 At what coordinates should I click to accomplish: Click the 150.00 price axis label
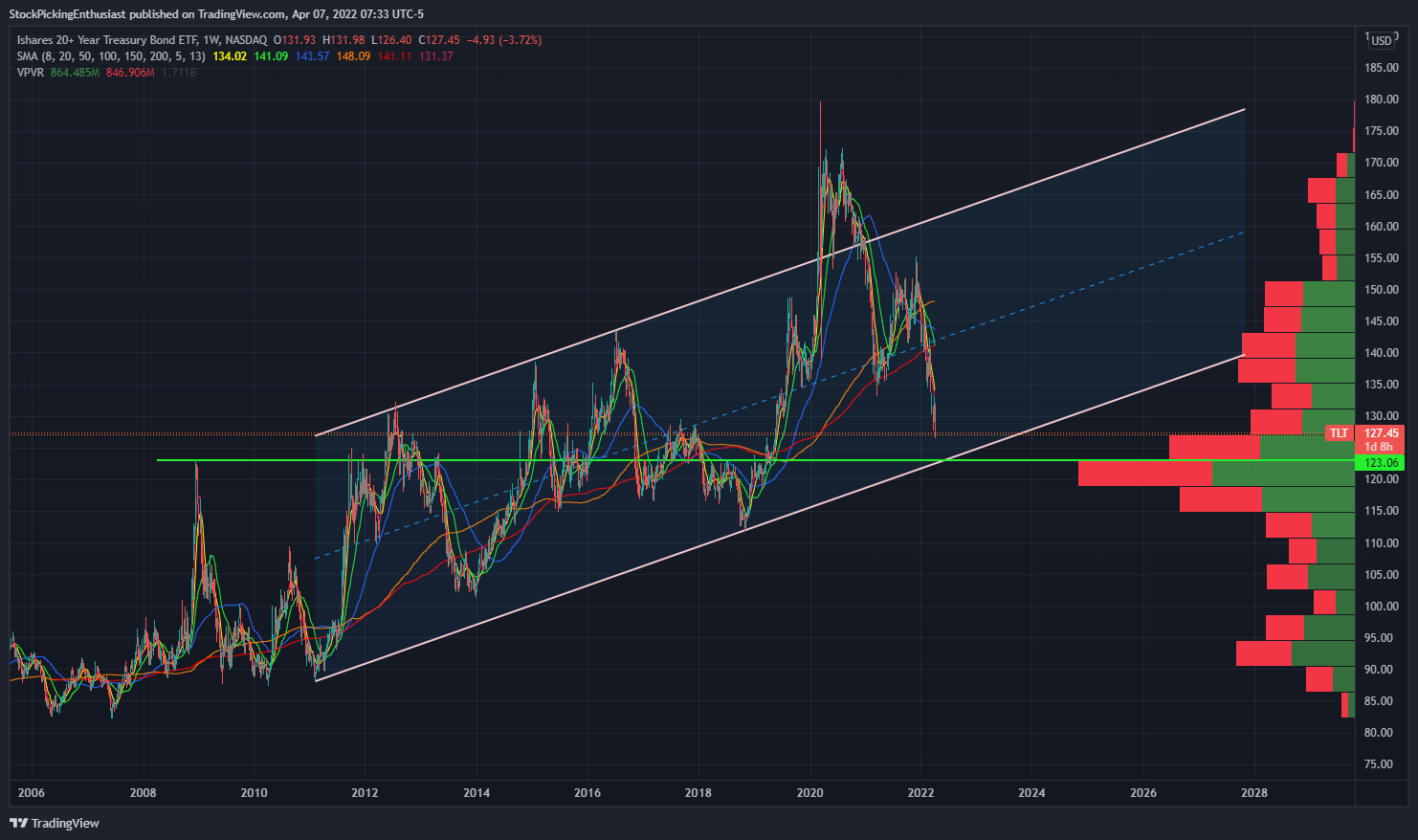point(1382,290)
